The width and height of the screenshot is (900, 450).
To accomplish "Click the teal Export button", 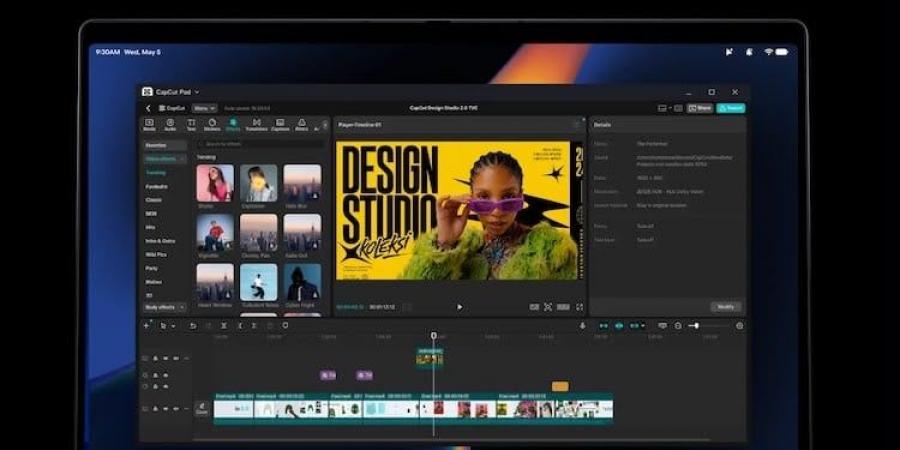I will 731,108.
